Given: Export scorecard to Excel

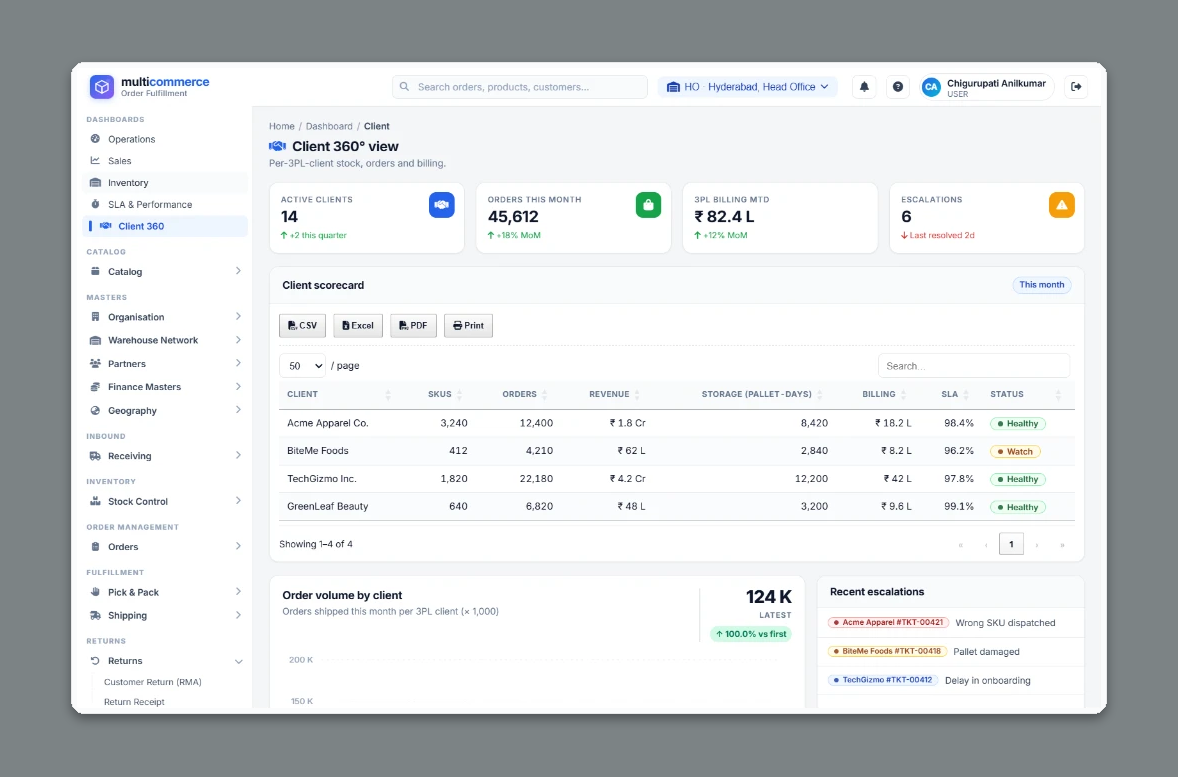Looking at the screenshot, I should [358, 325].
